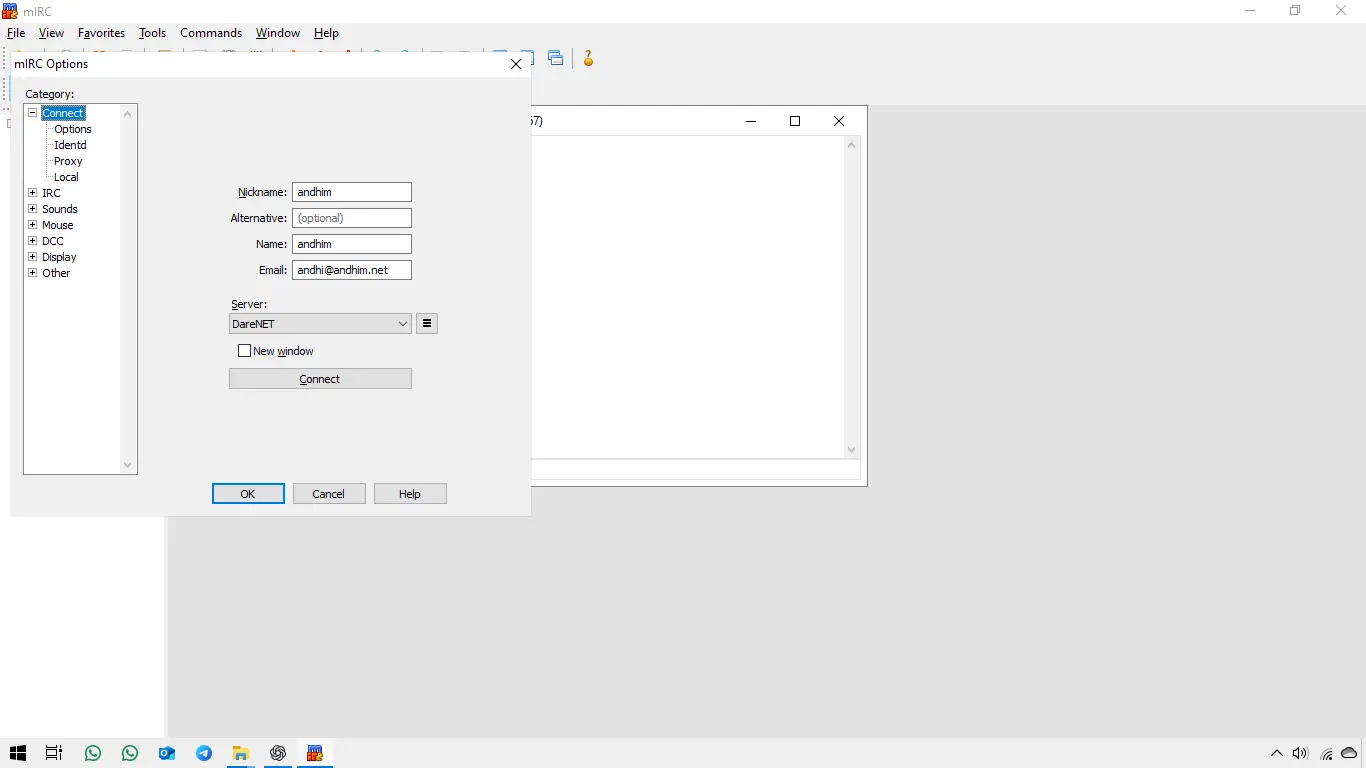The width and height of the screenshot is (1366, 768).
Task: Open the View menu
Action: [51, 33]
